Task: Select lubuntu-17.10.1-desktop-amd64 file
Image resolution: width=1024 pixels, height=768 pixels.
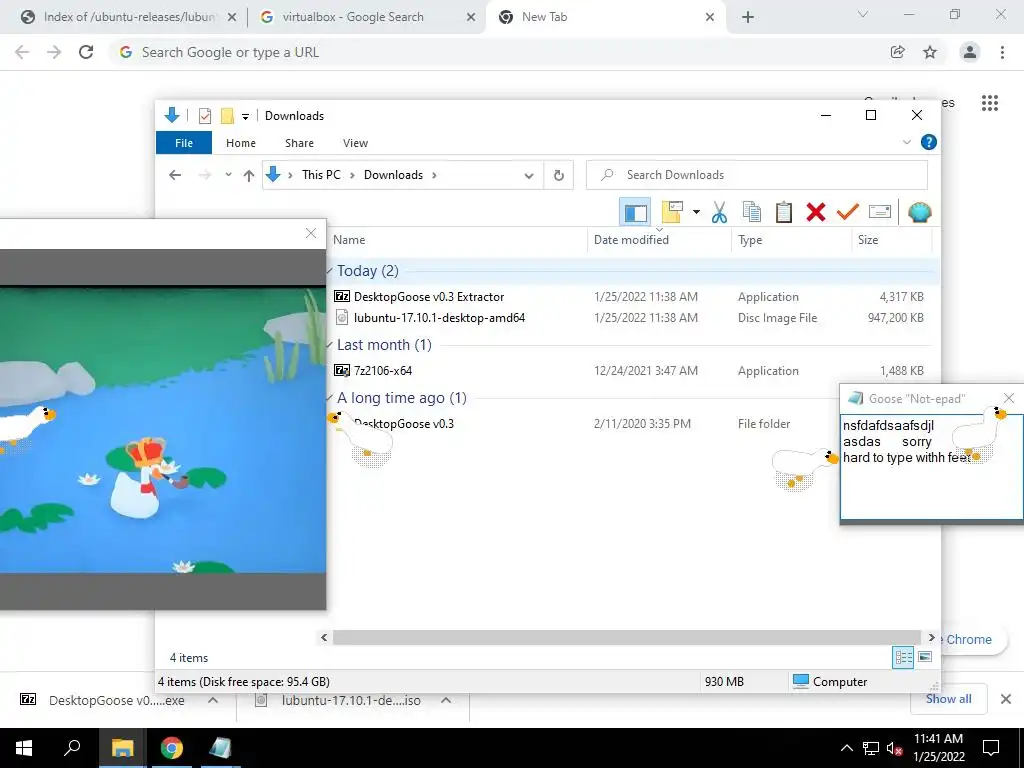Action: (439, 317)
